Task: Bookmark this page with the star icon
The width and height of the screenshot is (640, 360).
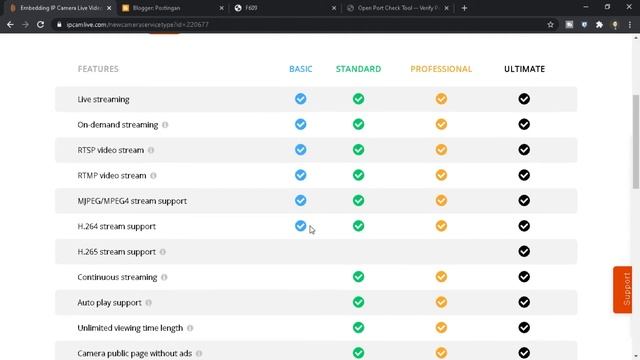Action: [550, 24]
